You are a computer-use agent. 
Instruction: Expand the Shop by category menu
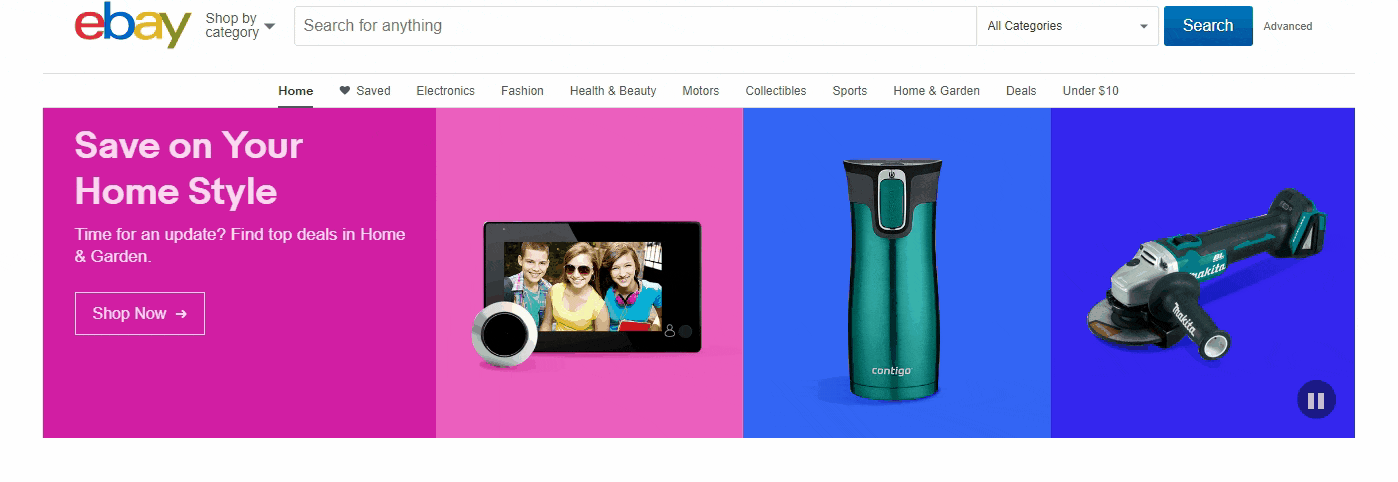coord(239,25)
